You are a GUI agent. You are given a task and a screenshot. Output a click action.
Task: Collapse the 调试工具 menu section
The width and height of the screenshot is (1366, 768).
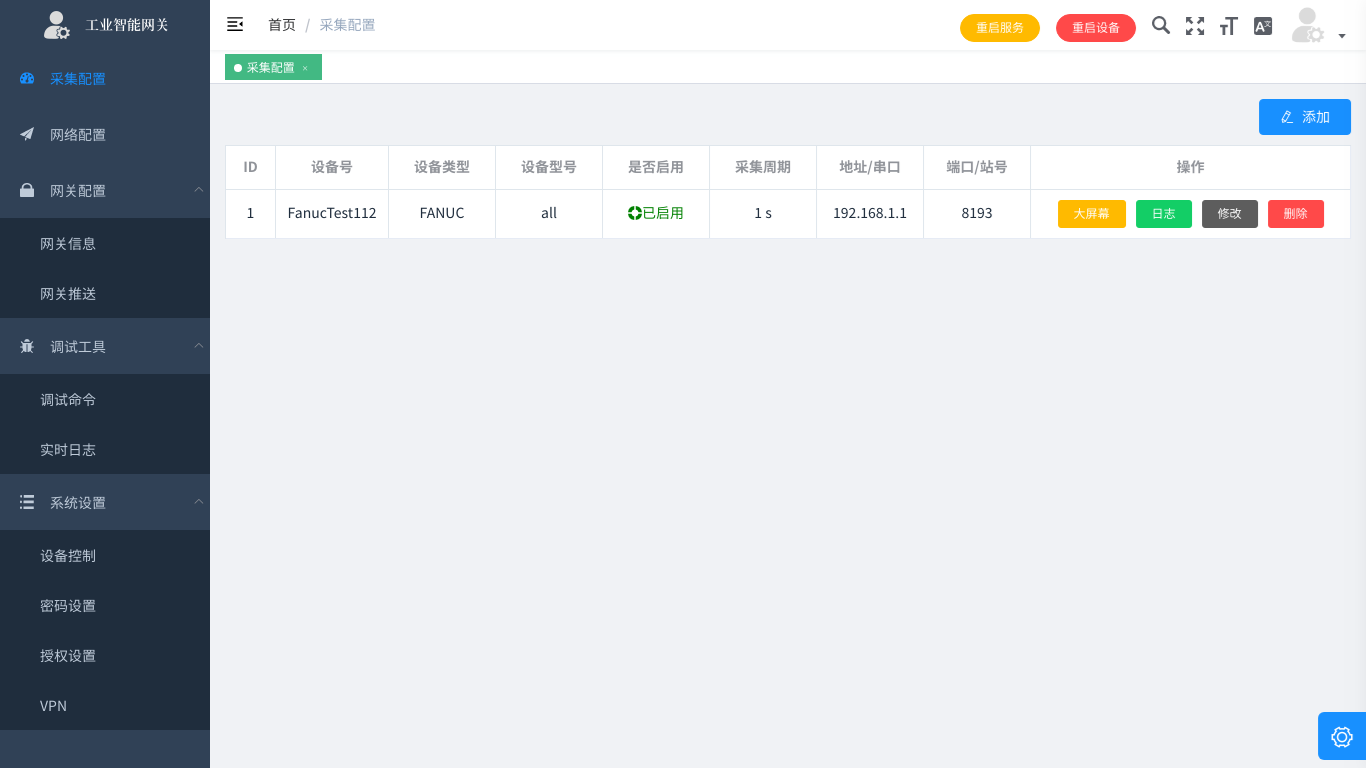pyautogui.click(x=199, y=346)
